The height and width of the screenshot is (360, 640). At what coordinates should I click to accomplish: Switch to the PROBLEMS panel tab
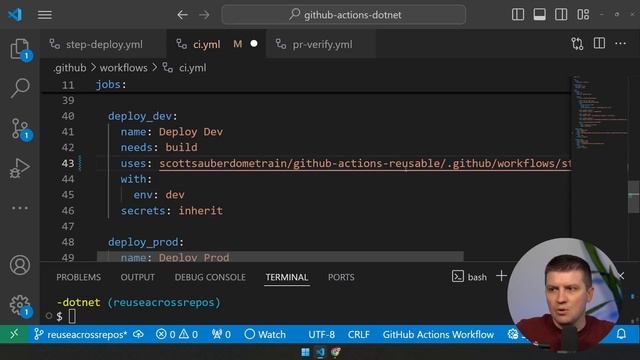tap(78, 277)
